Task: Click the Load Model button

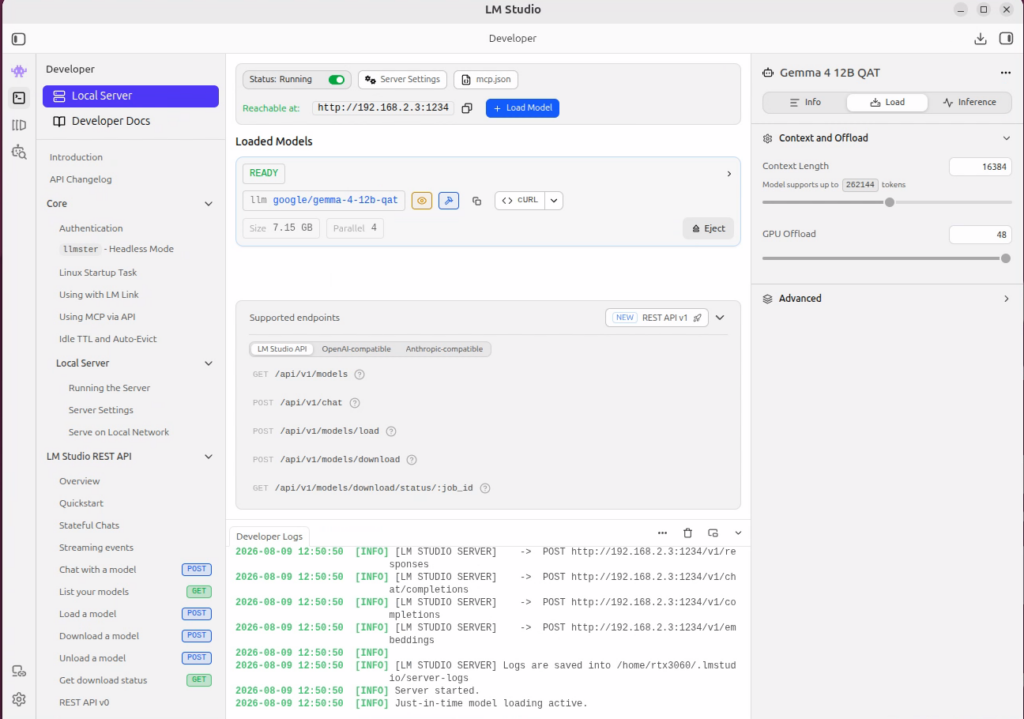Action: pyautogui.click(x=522, y=108)
